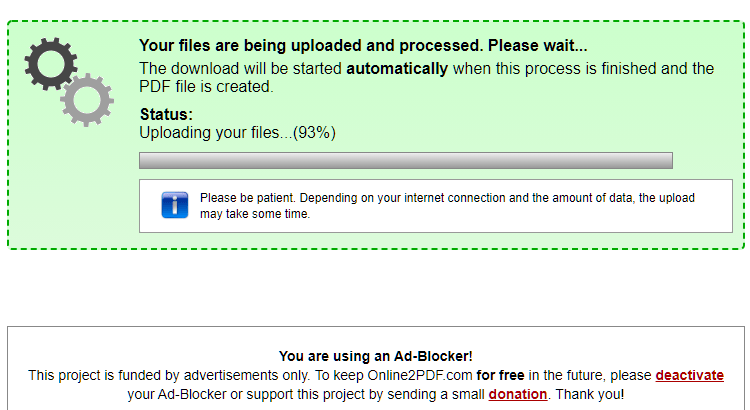
Task: Click the 'You are using an Ad-Blocker!' heading
Action: coord(375,356)
